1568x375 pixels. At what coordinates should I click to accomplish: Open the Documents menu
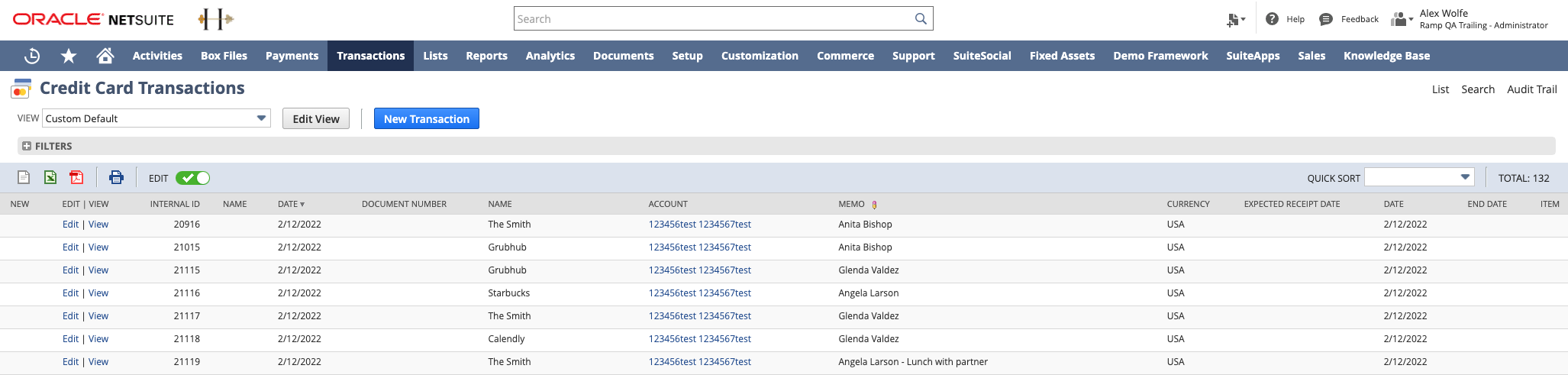[624, 56]
